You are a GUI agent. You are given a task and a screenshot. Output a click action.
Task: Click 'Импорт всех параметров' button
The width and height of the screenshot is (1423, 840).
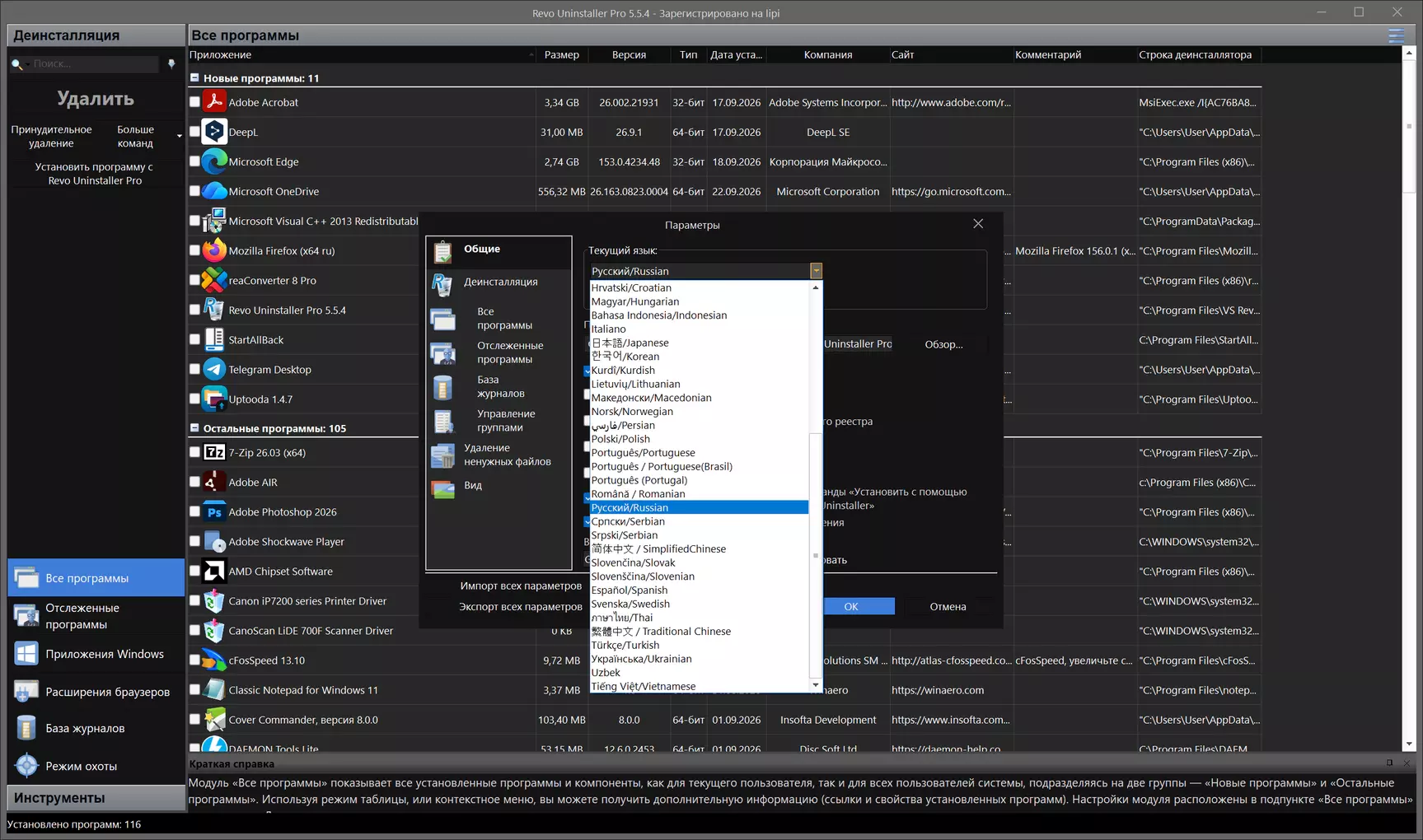tap(521, 586)
